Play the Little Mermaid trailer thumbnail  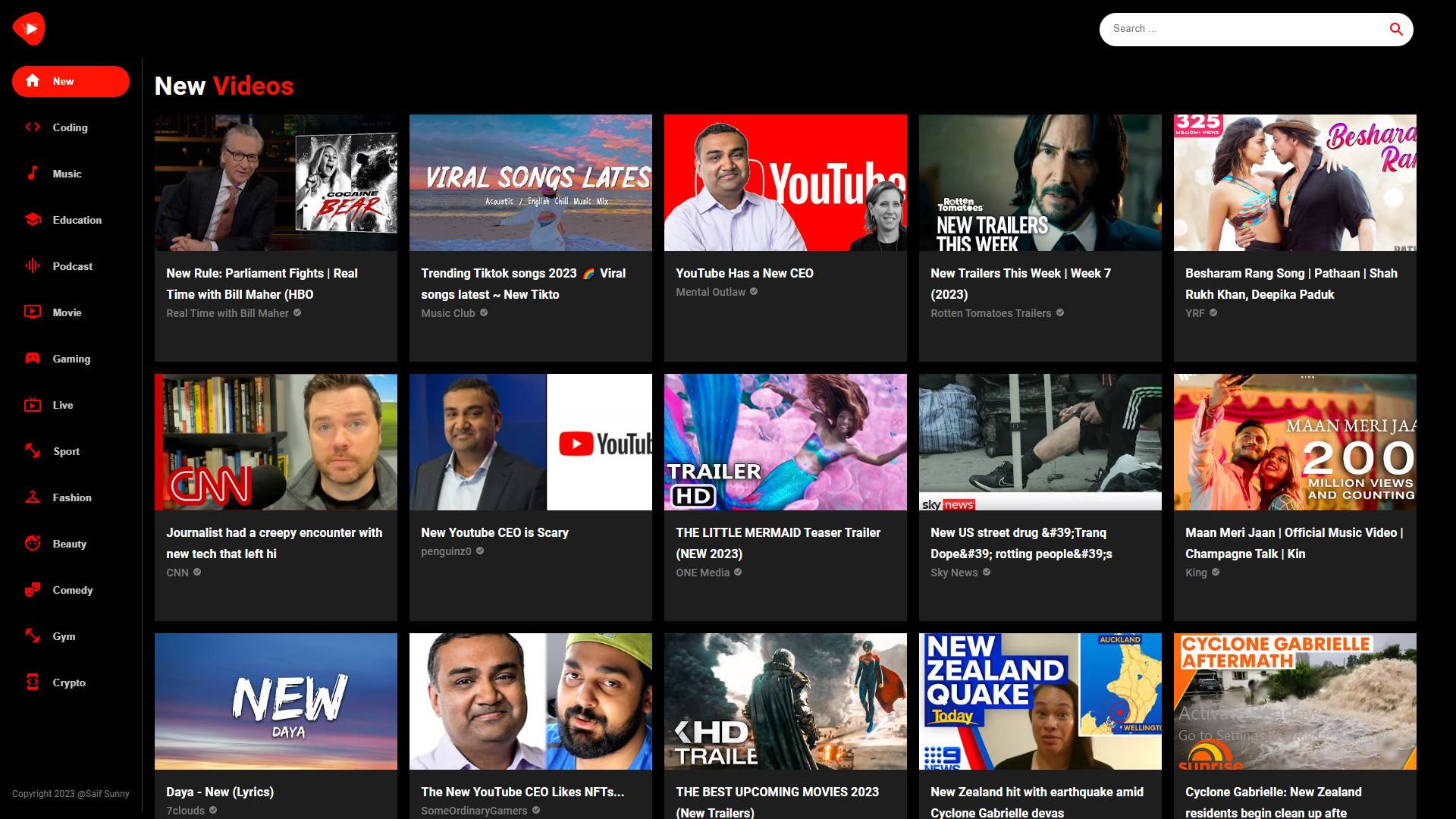(x=786, y=442)
